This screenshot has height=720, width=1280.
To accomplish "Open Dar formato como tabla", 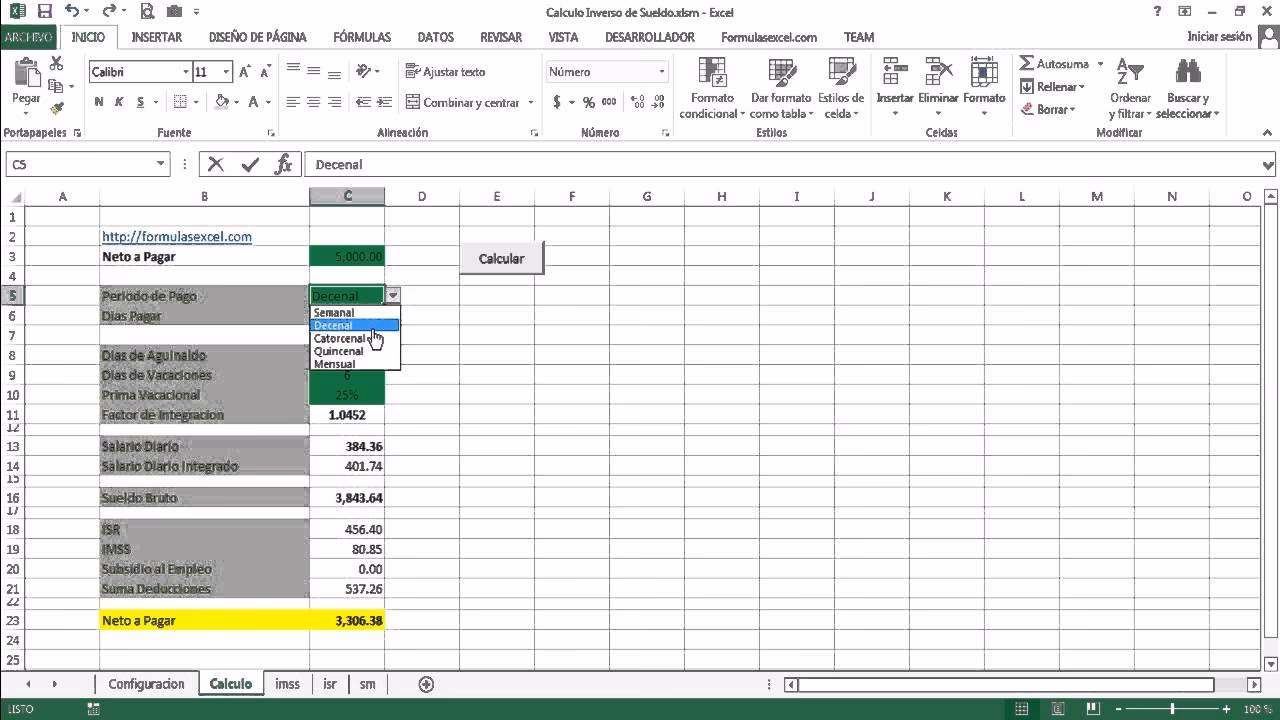I will pos(780,88).
